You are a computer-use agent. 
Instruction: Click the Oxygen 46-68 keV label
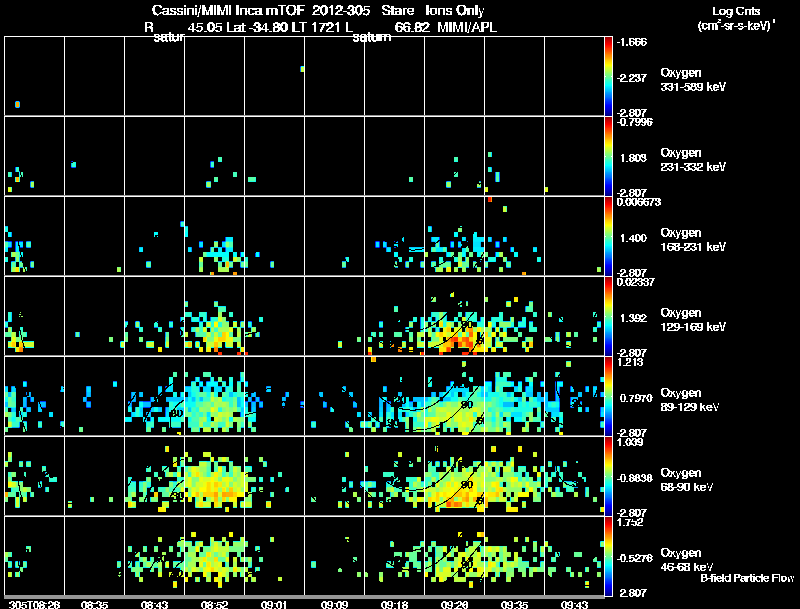687,560
